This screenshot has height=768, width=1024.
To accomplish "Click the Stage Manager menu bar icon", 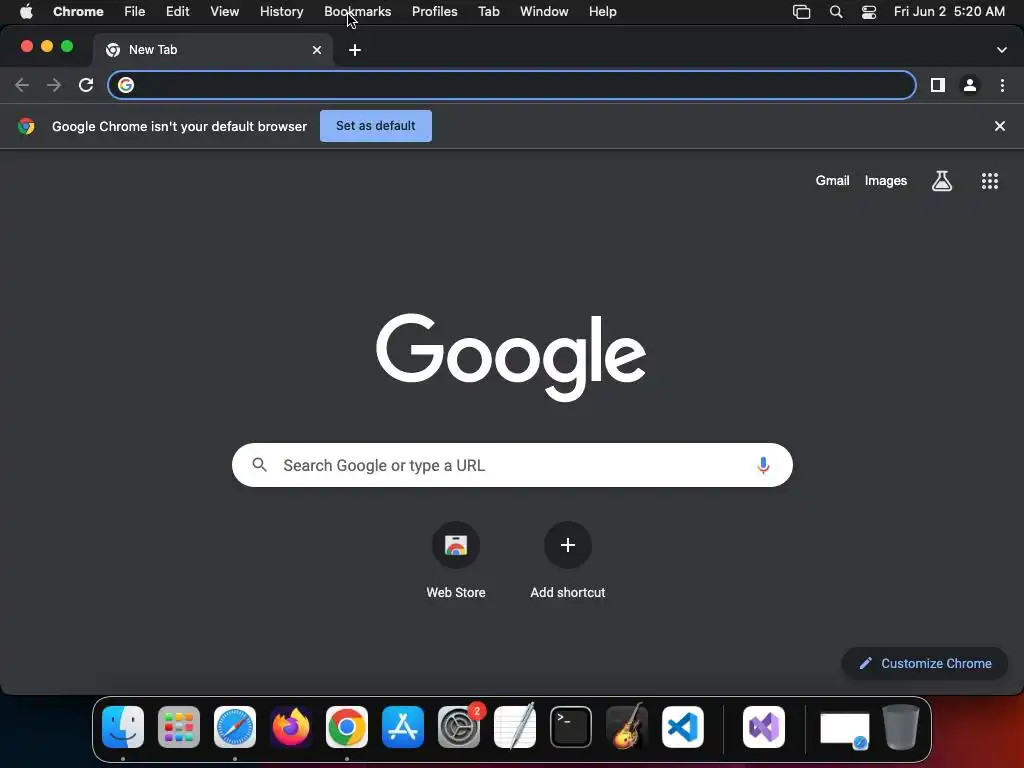I will (801, 12).
